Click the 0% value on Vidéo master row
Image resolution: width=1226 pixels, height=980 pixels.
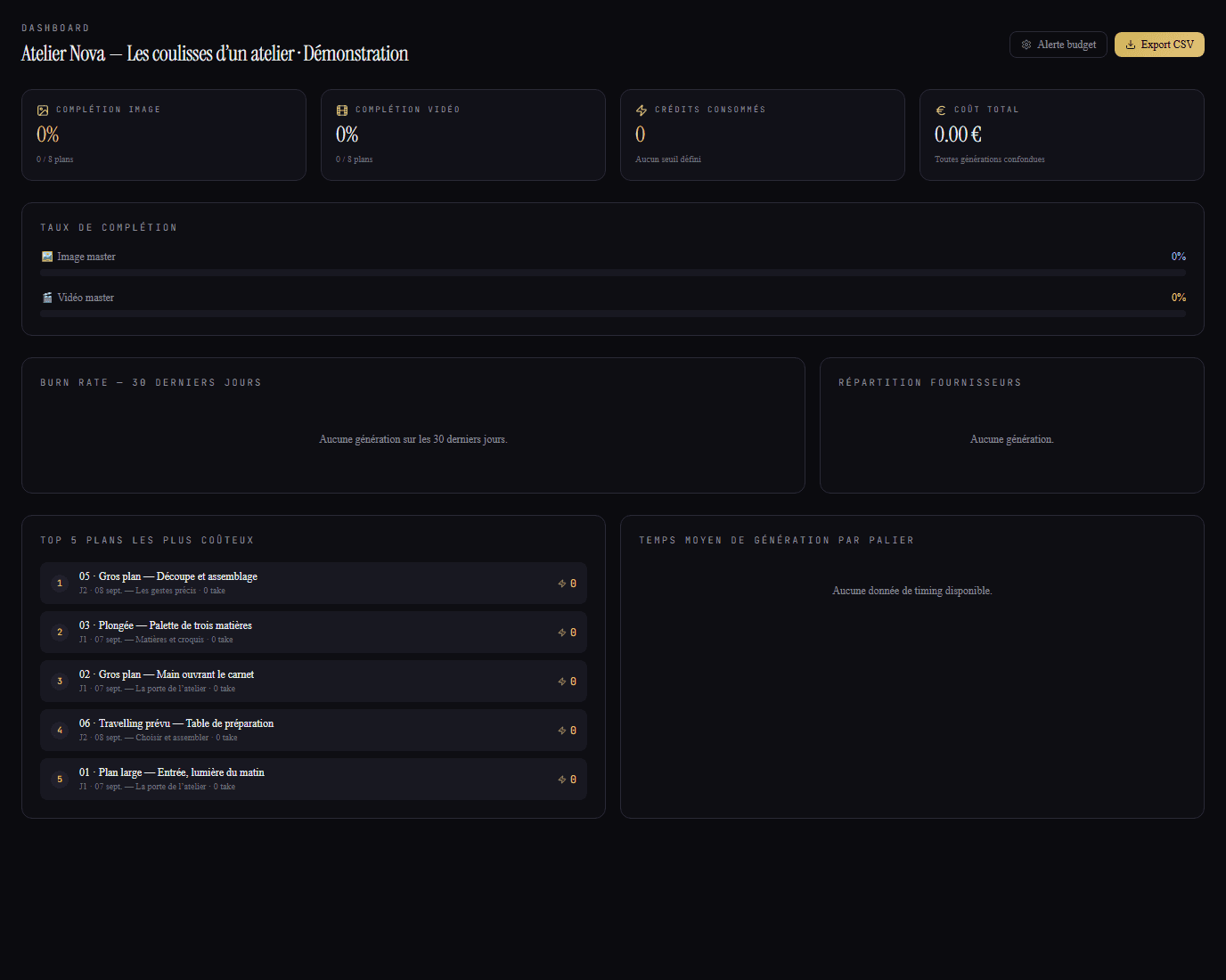(x=1179, y=298)
